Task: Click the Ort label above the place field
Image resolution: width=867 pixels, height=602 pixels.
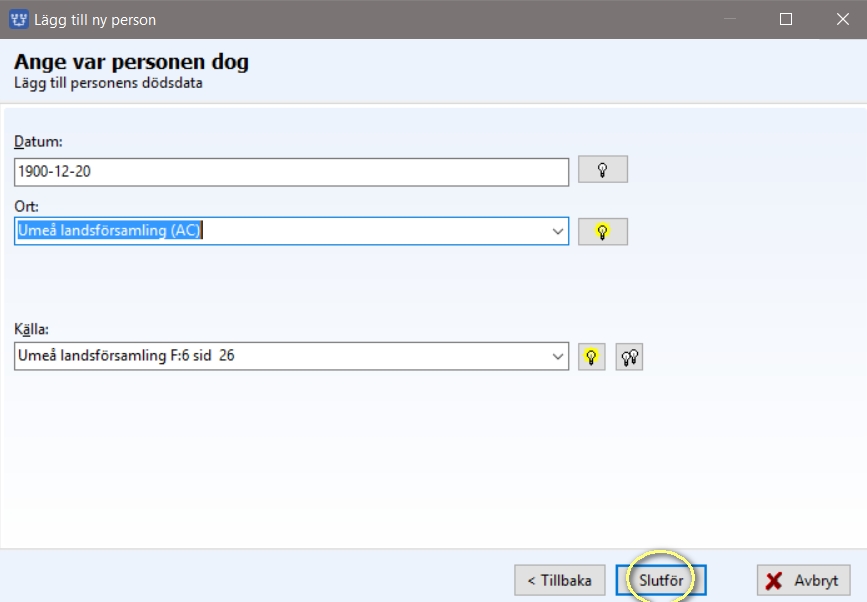Action: click(27, 207)
